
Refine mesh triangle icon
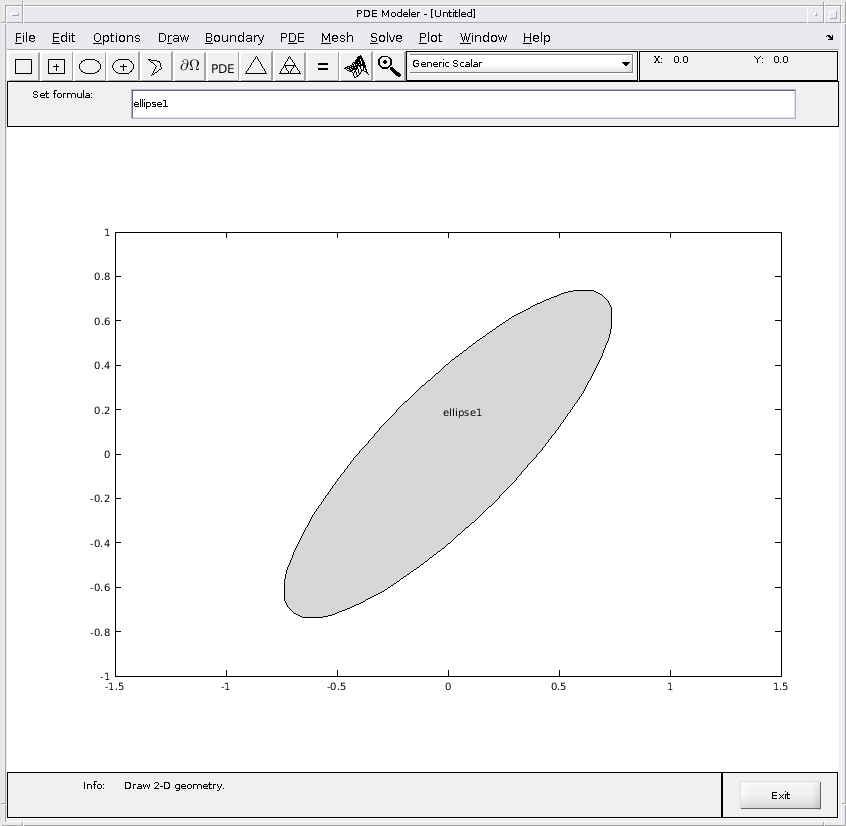(289, 66)
